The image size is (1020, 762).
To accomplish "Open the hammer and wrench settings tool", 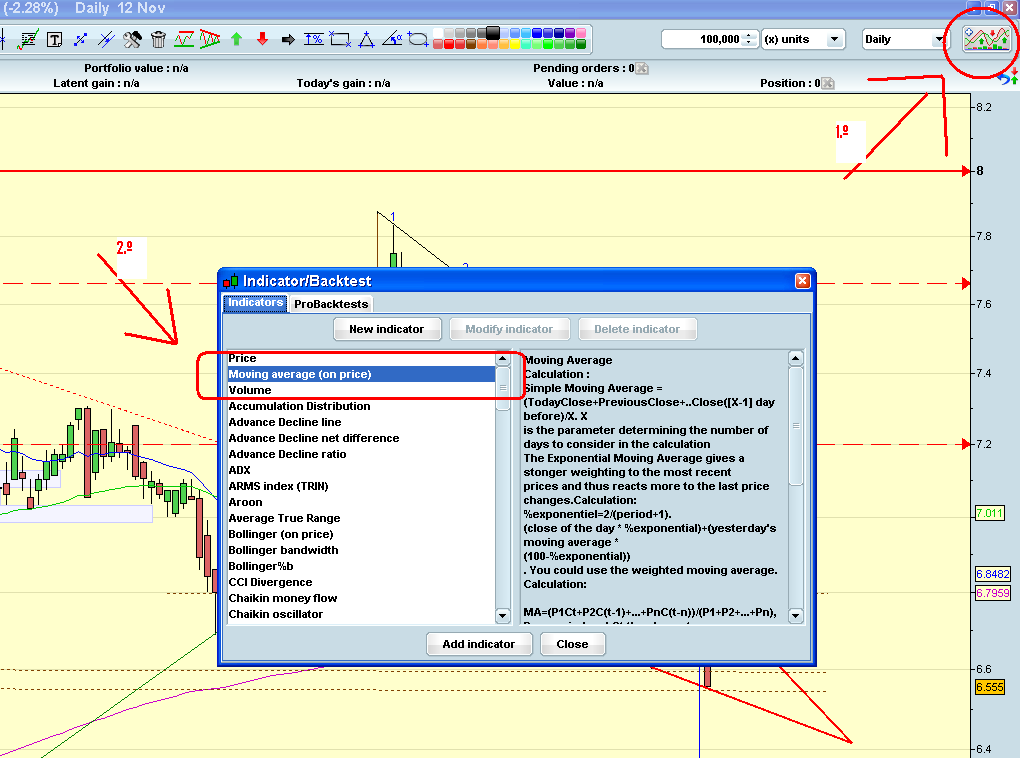I will tap(132, 40).
